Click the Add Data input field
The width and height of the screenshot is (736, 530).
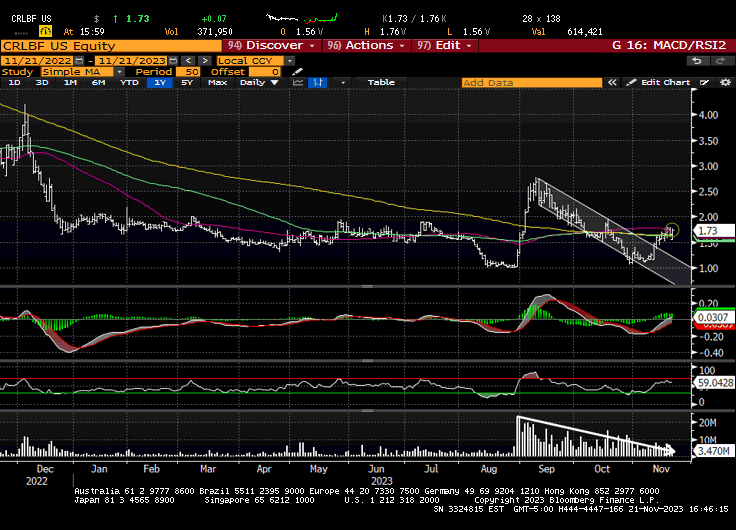531,83
